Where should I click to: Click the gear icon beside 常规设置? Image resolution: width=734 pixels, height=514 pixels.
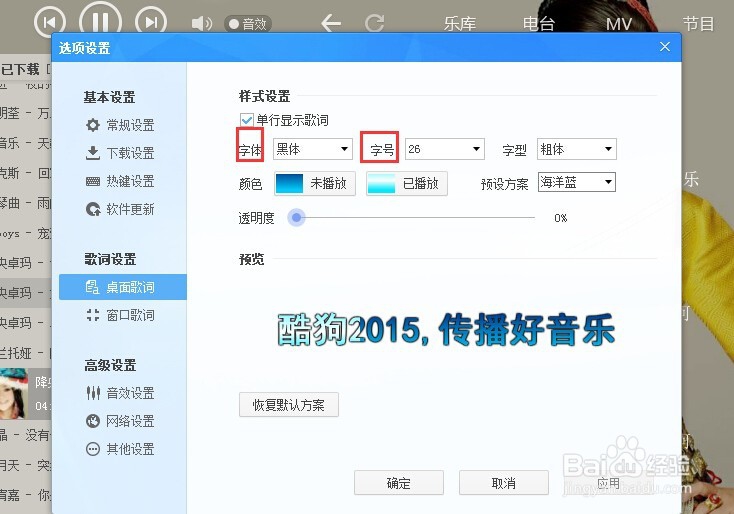click(93, 125)
